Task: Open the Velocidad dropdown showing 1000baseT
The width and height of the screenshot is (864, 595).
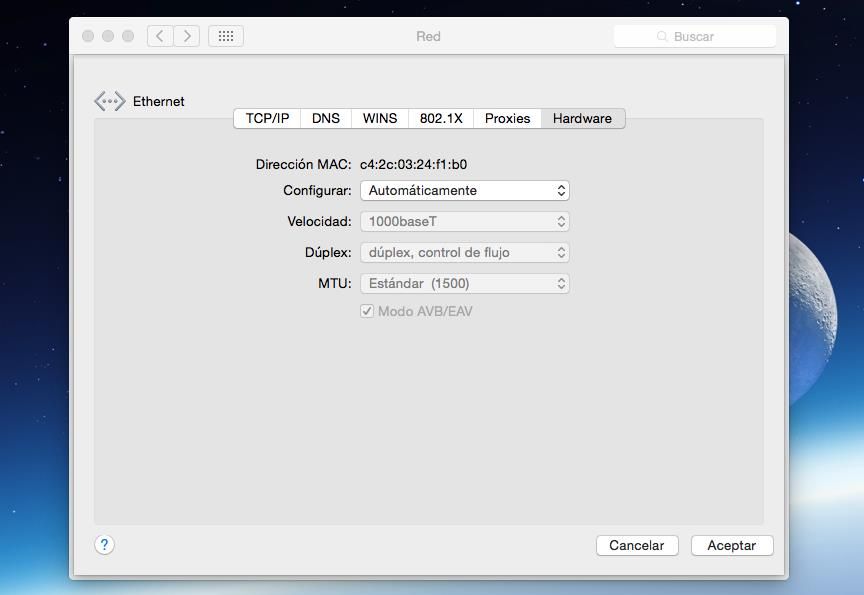Action: pos(465,221)
